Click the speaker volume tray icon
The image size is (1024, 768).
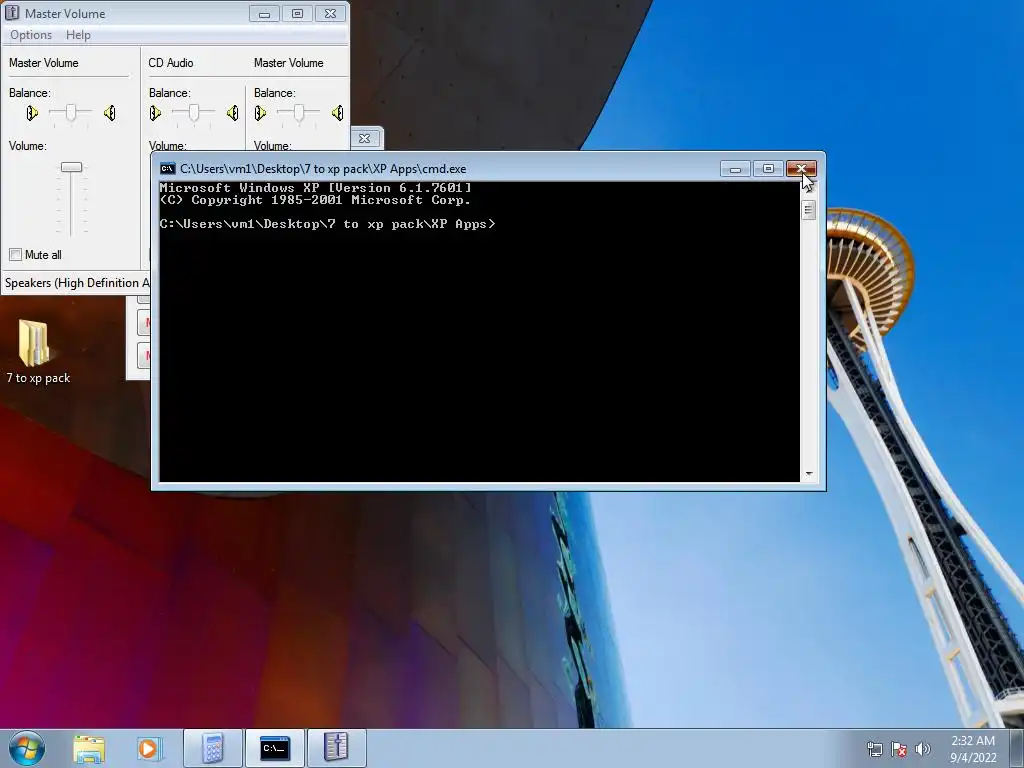pyautogui.click(x=922, y=749)
